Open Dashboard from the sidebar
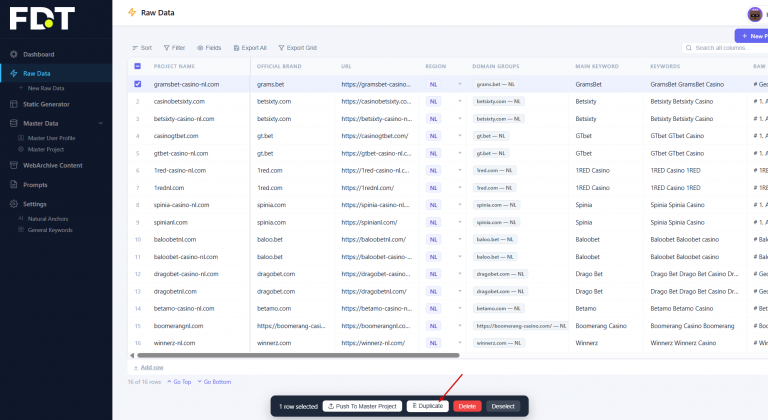Screen dimensions: 768x420 [x=38, y=54]
